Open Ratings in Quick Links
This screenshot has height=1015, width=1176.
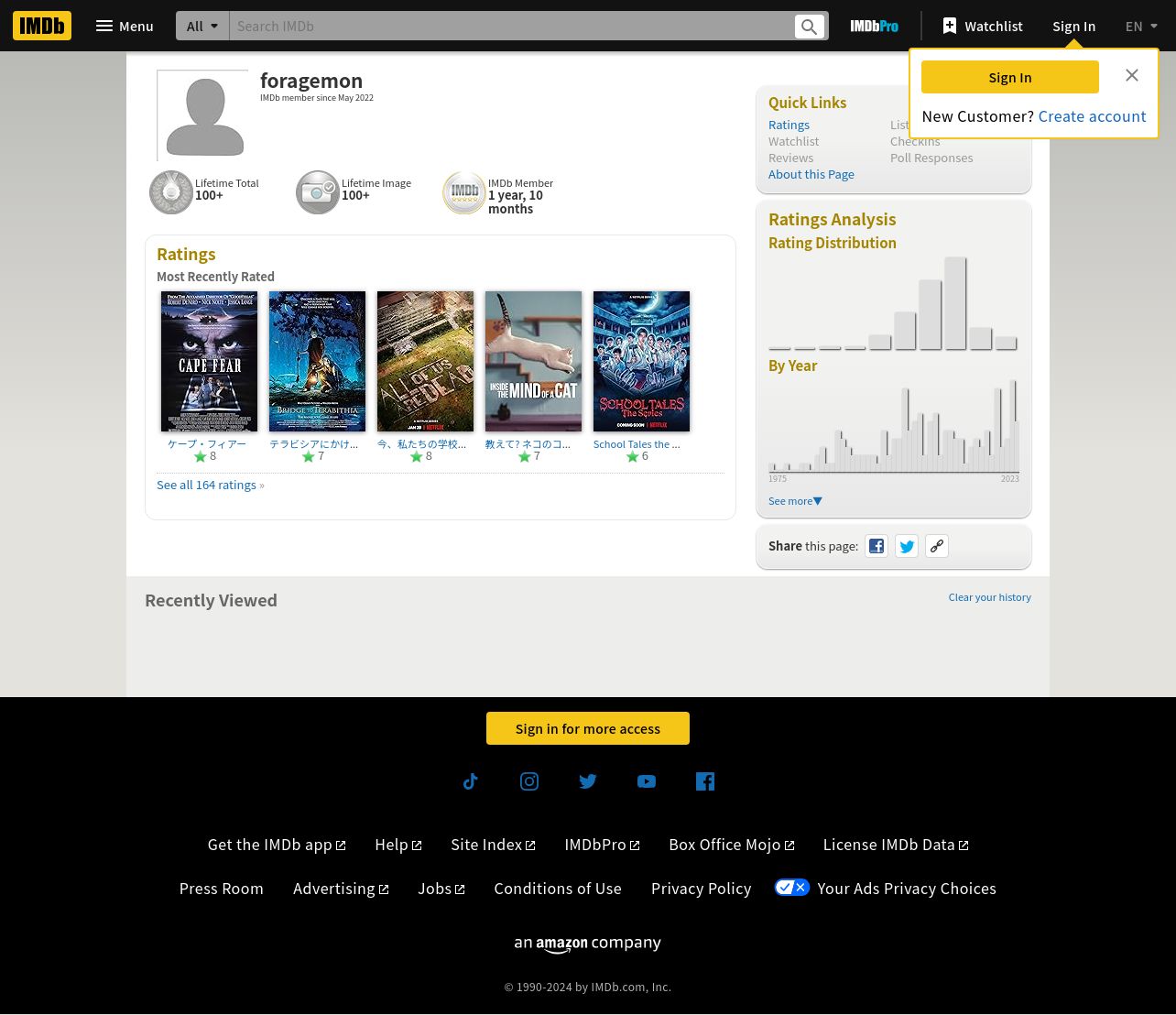[x=789, y=125]
